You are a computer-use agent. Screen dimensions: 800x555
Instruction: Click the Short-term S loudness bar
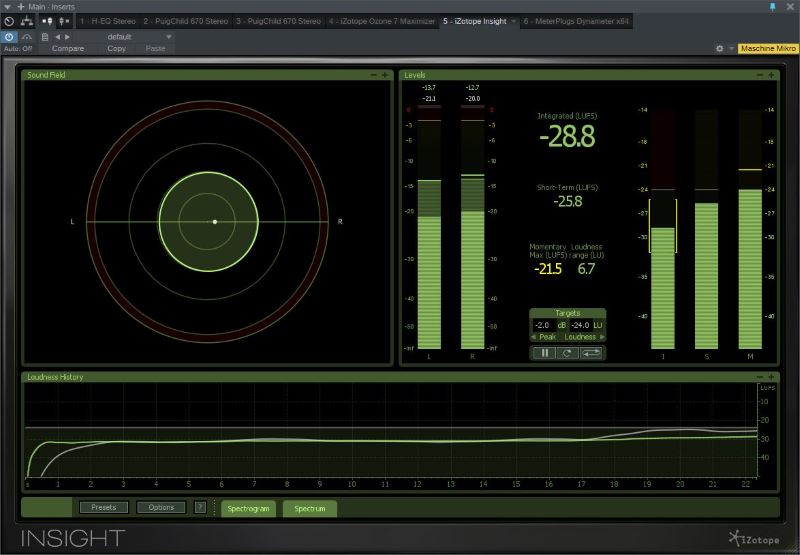[x=706, y=230]
